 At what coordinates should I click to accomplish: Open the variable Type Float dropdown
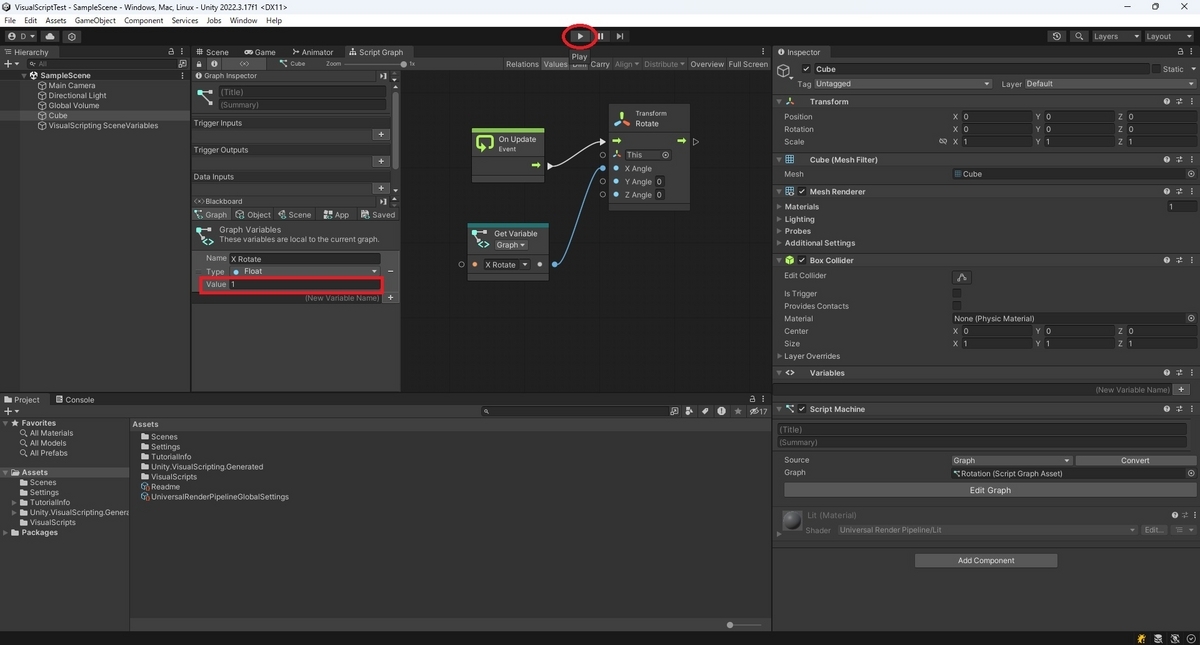[305, 272]
